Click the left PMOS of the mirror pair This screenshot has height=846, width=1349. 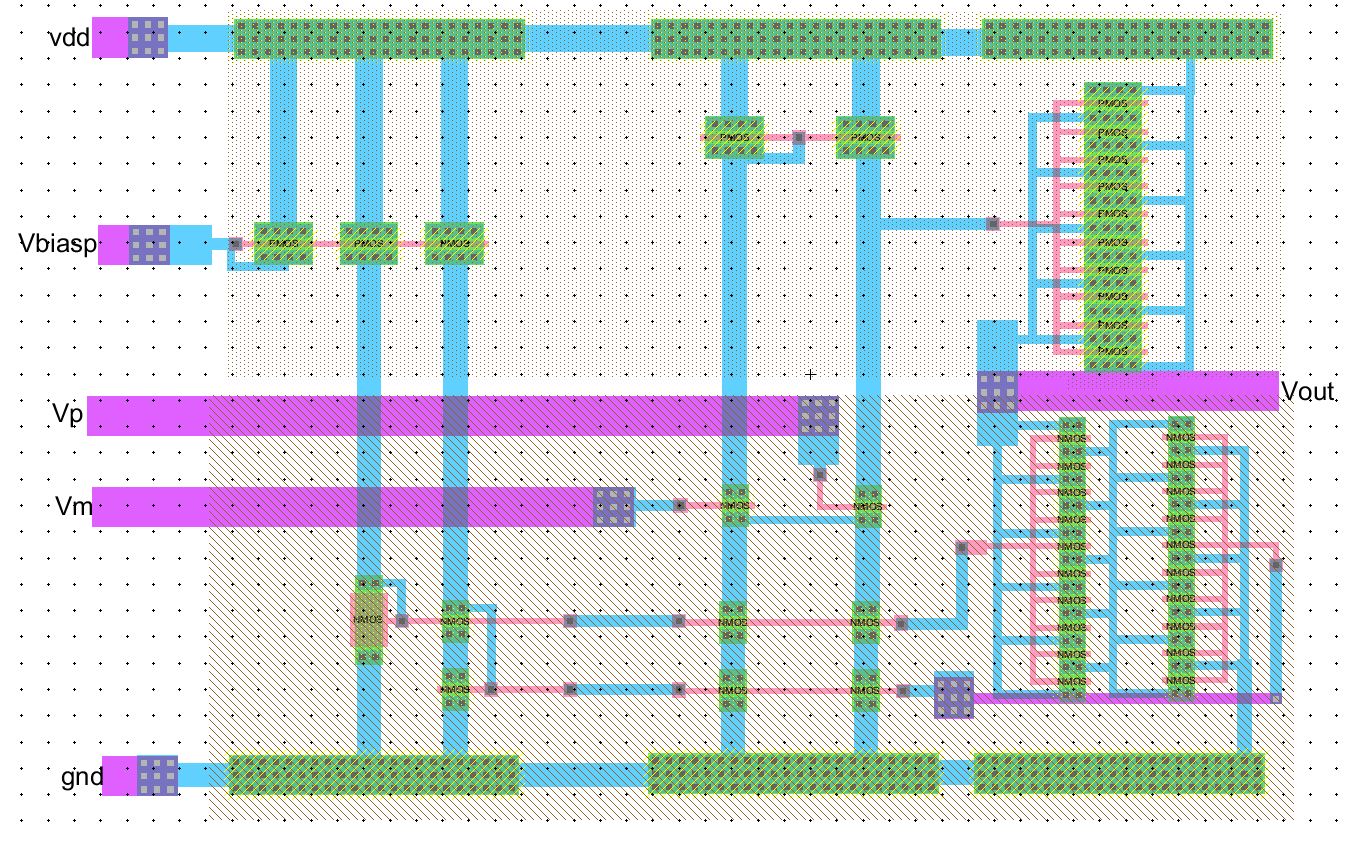coord(733,137)
